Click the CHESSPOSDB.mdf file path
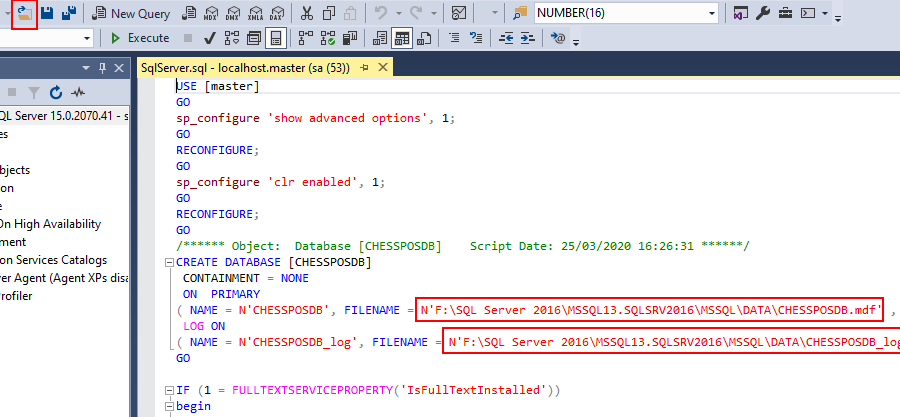The image size is (900, 417). coord(649,310)
